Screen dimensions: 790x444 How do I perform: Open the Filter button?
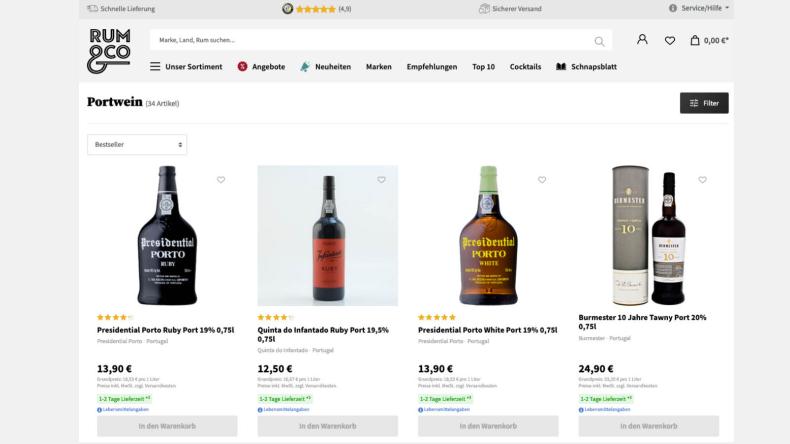pos(704,103)
